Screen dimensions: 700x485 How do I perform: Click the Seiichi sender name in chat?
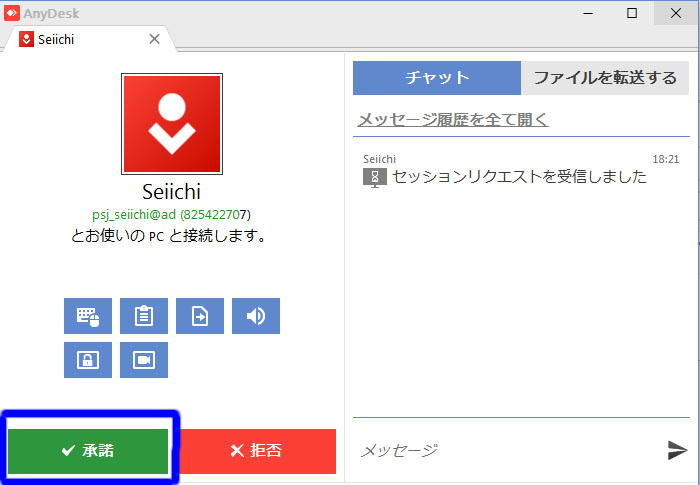click(x=379, y=159)
